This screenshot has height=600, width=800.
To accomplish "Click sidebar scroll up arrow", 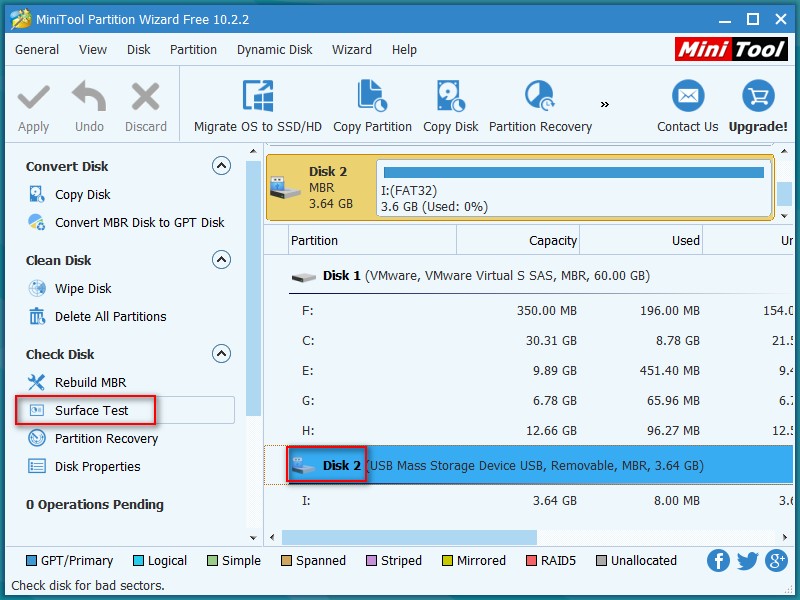I will coord(253,152).
